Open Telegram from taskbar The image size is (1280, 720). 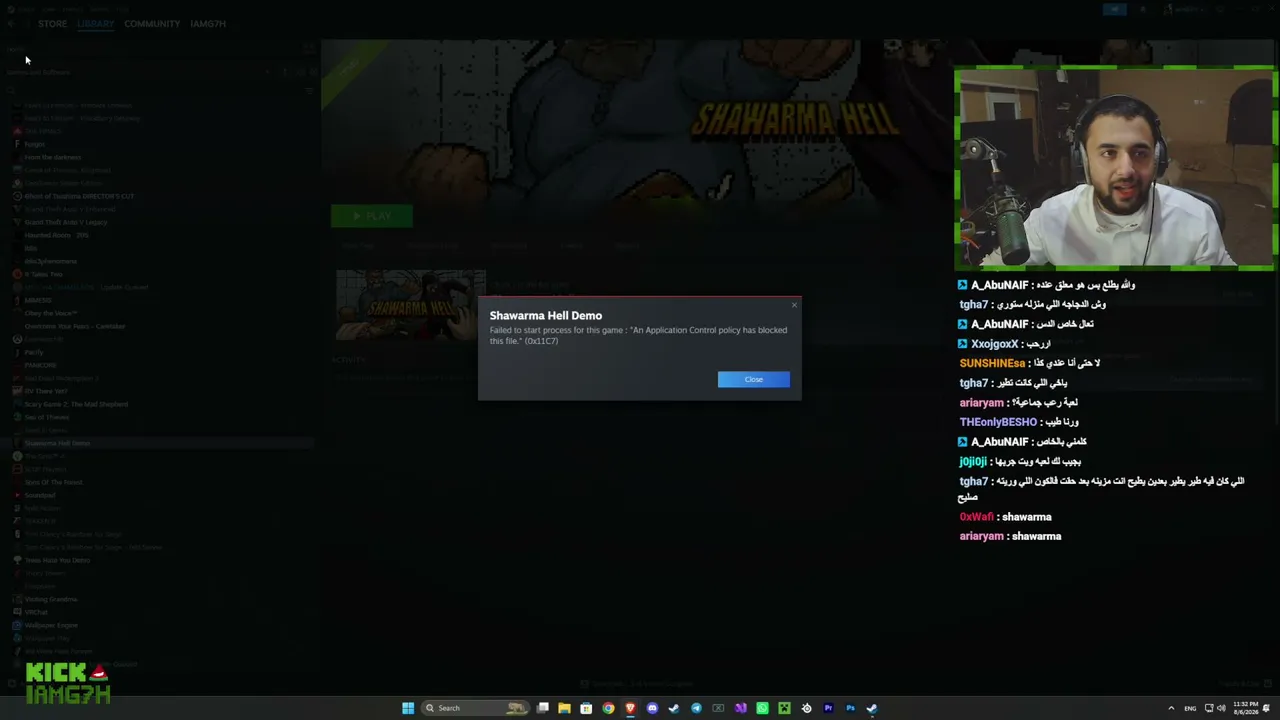tap(696, 708)
